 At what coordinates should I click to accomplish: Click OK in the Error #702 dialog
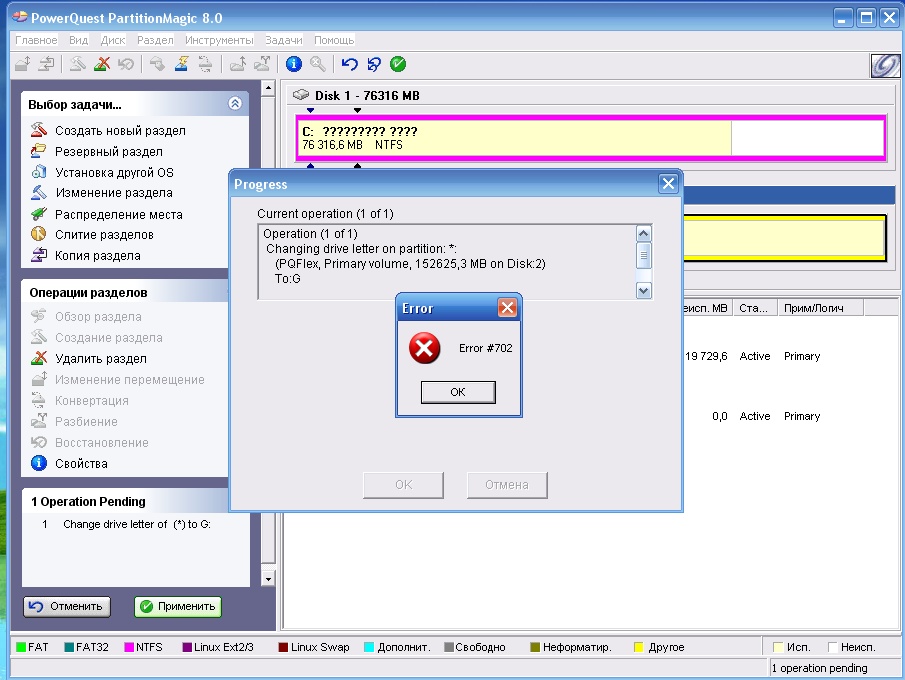458,392
